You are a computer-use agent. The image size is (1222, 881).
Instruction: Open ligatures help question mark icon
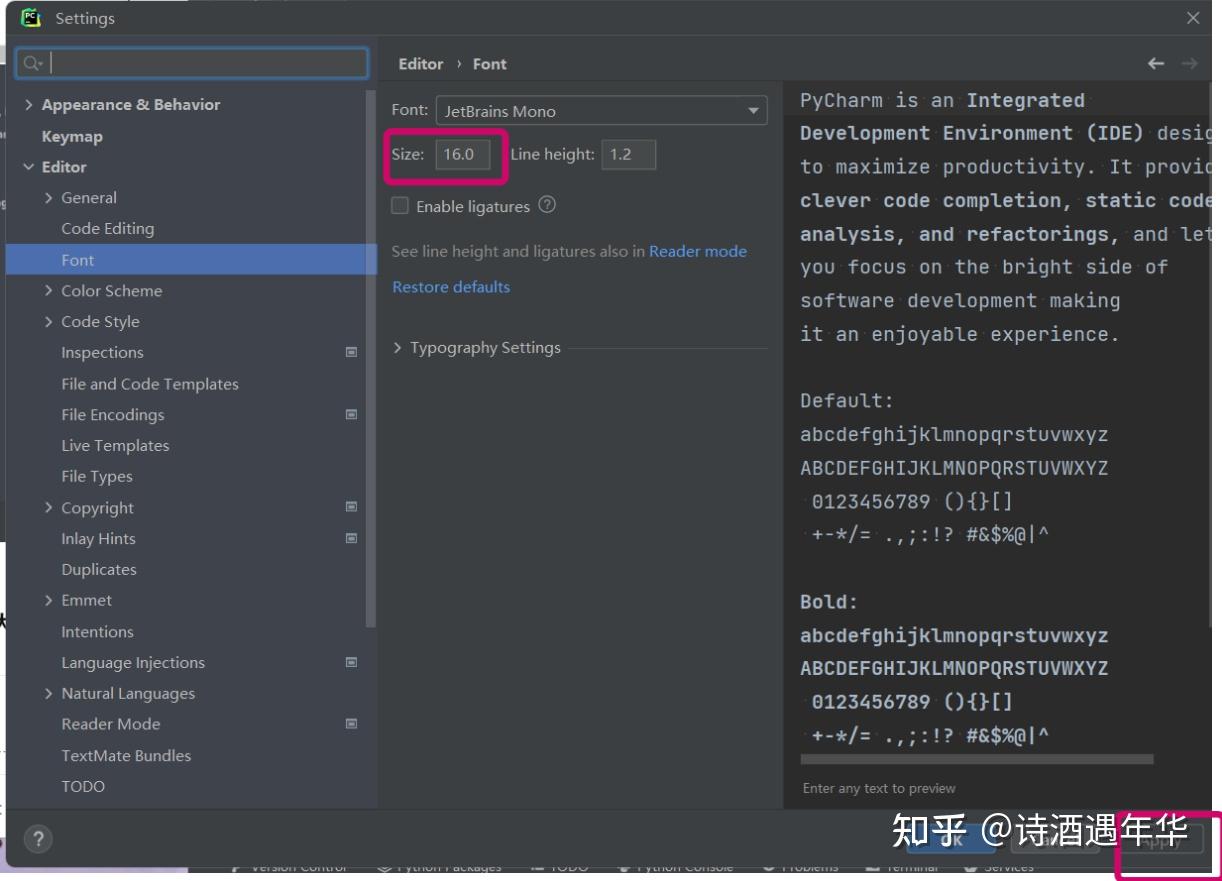click(547, 205)
